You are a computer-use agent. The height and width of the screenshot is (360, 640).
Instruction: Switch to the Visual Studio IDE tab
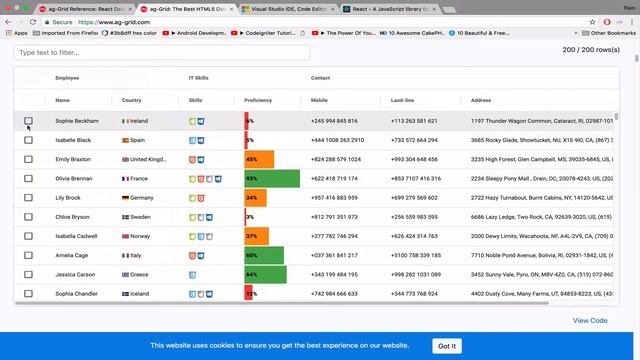[288, 9]
